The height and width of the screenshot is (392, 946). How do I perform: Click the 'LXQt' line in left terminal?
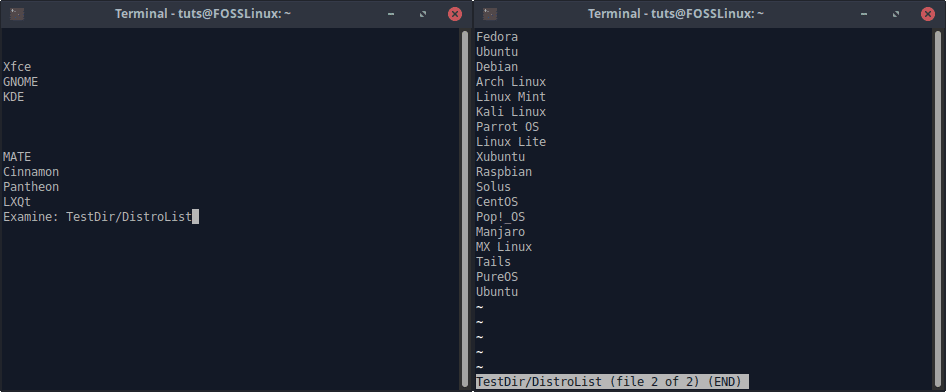click(x=17, y=202)
